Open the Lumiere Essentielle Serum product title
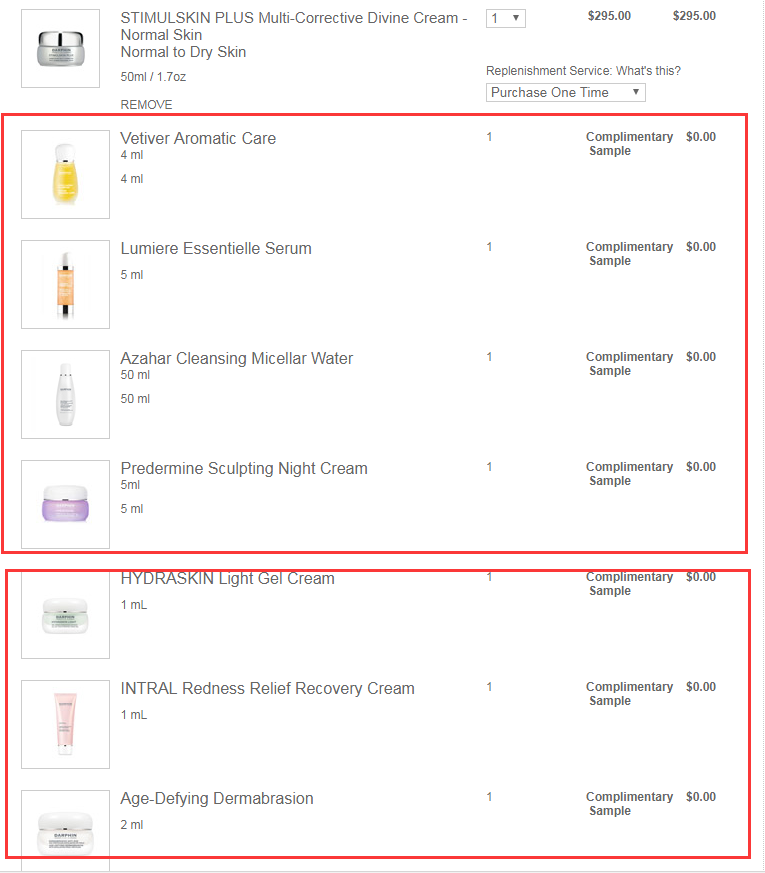 coord(216,248)
